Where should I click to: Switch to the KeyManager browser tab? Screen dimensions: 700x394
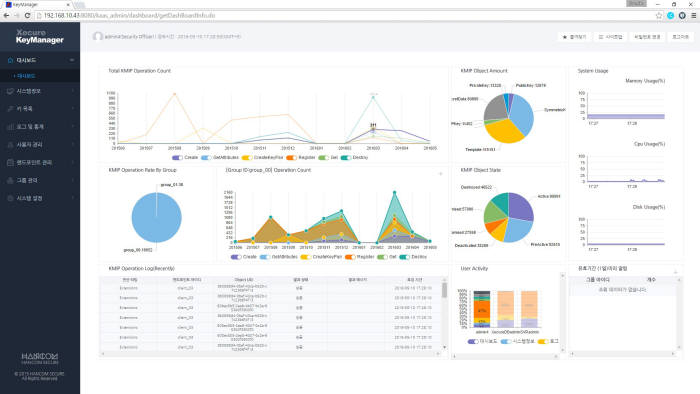tap(37, 4)
